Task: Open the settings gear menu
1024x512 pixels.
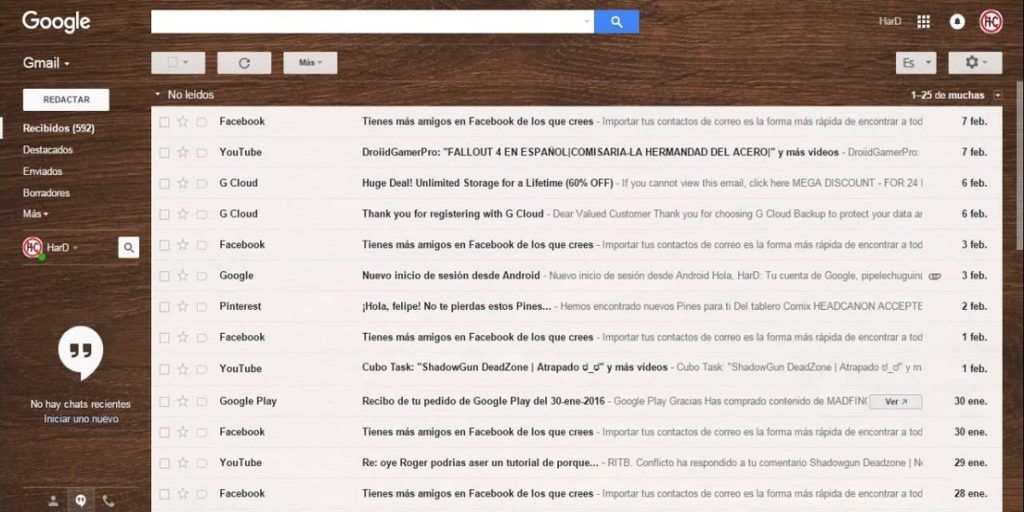Action: 974,63
